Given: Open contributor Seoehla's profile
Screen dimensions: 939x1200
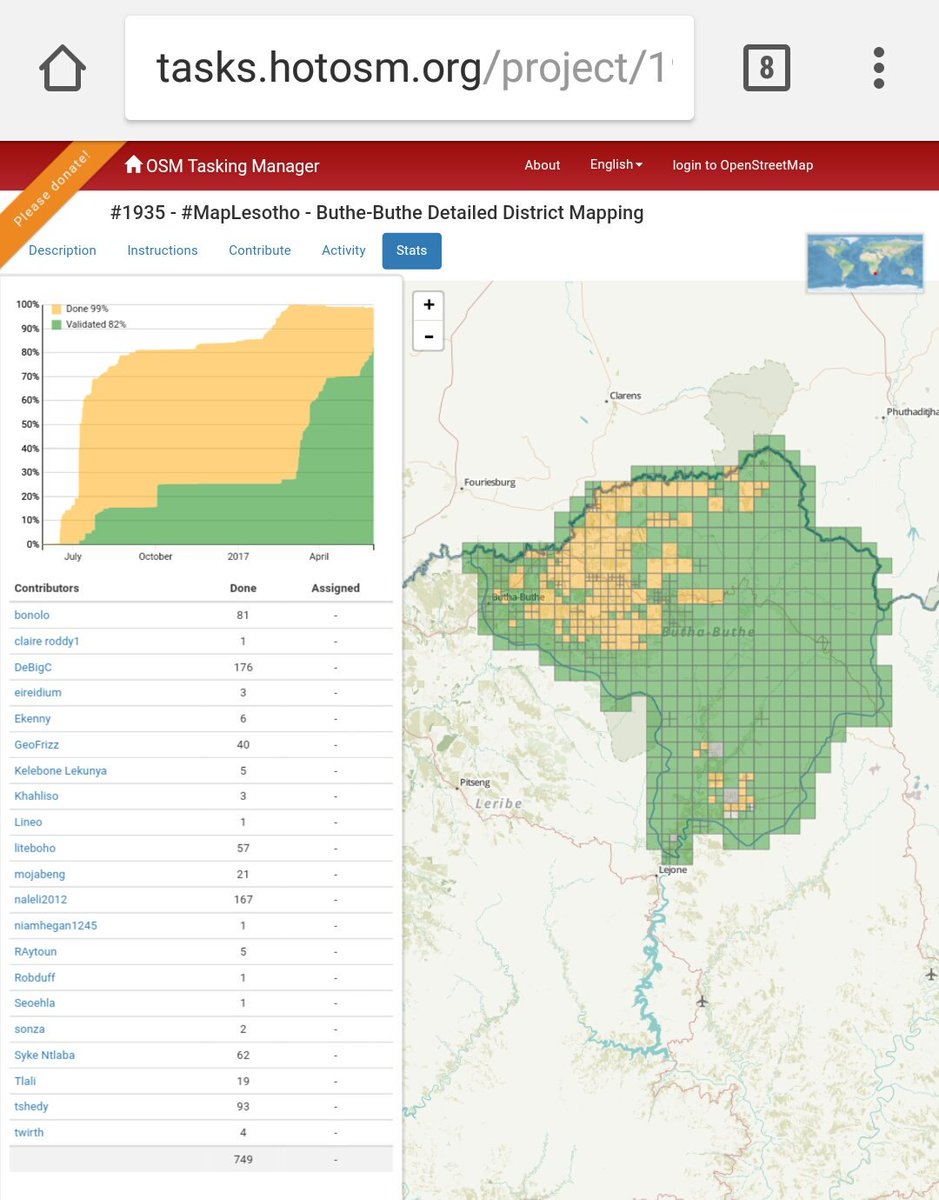Looking at the screenshot, I should [34, 1003].
